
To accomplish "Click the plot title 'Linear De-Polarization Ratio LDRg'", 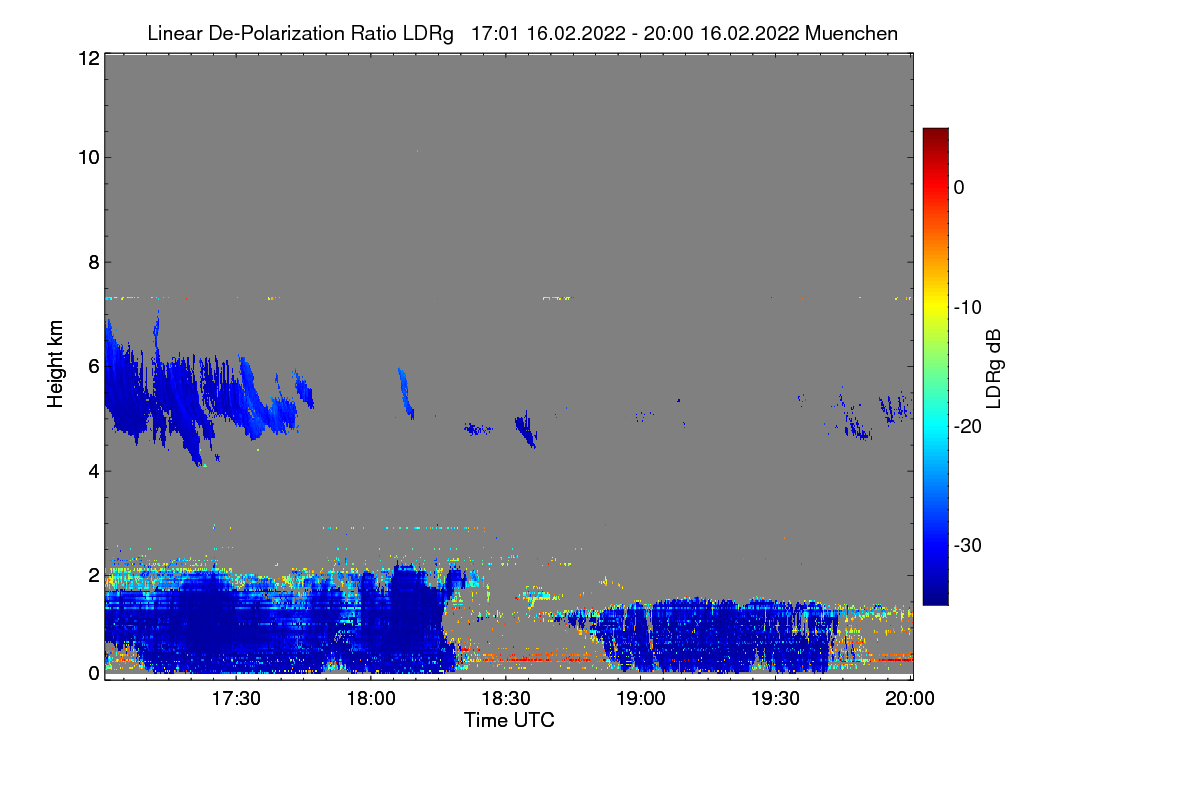I will coord(300,33).
